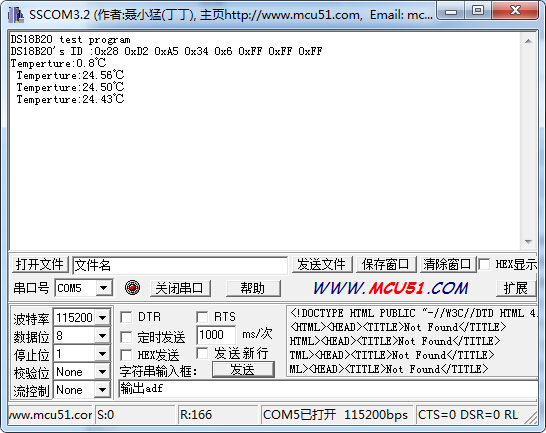
Task: Open the WWW.MCU51.COM website link
Action: pyautogui.click(x=391, y=288)
